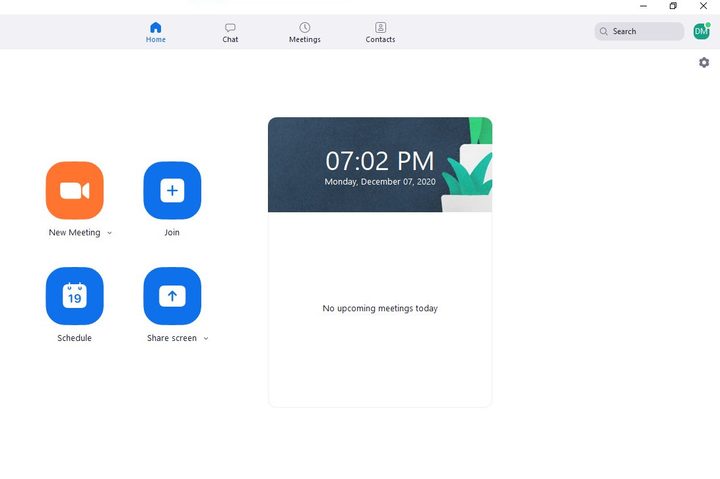Switch to the Chat tab
The image size is (720, 479).
point(230,32)
